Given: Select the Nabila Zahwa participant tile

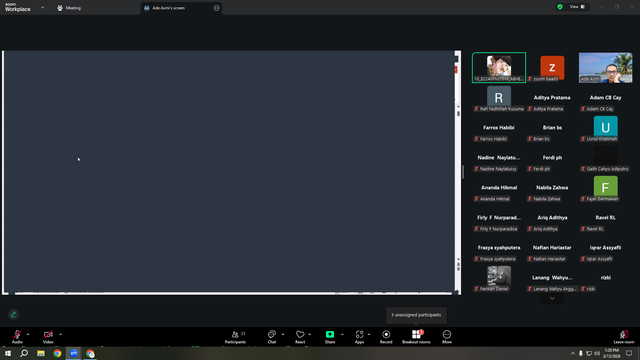Looking at the screenshot, I should tap(552, 189).
